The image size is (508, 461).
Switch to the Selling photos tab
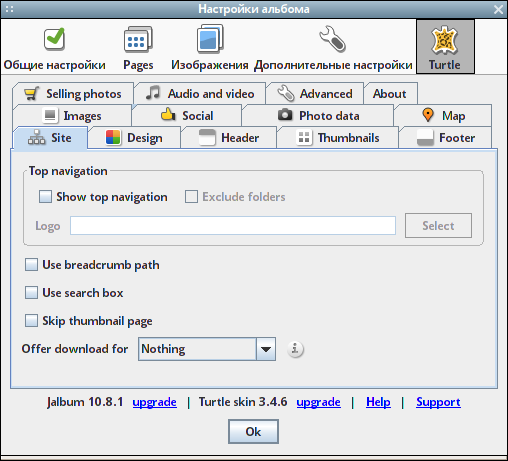pyautogui.click(x=73, y=94)
